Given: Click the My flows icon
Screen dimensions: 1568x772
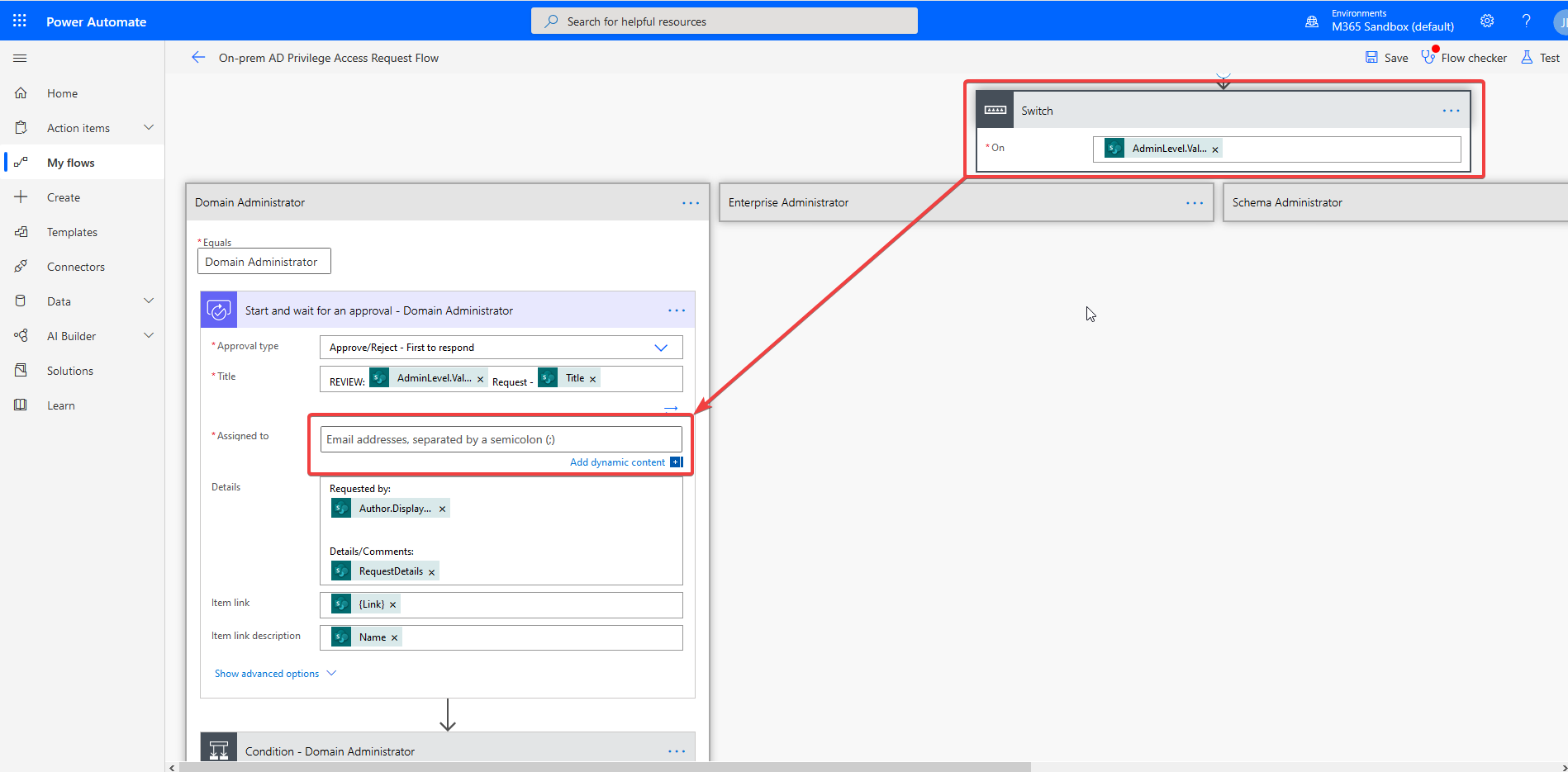Looking at the screenshot, I should (x=21, y=163).
